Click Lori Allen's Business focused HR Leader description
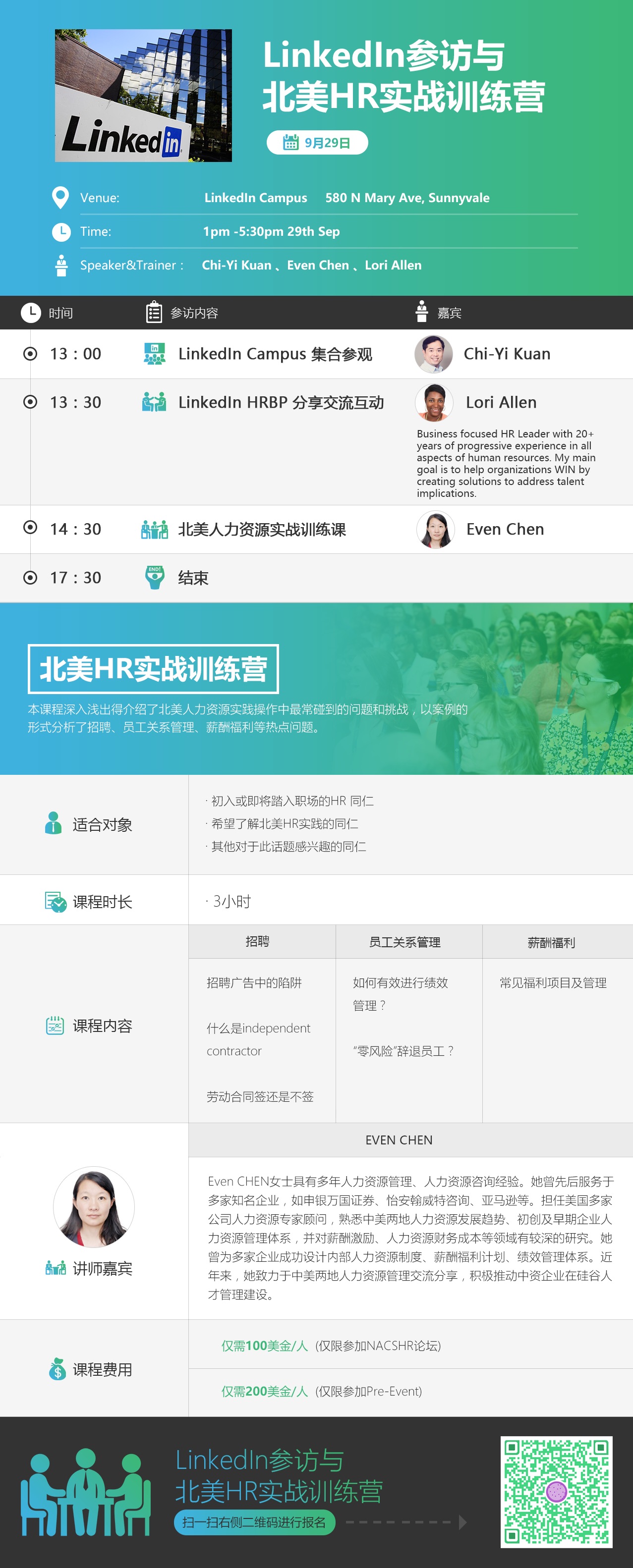The height and width of the screenshot is (1568, 633). click(x=506, y=463)
